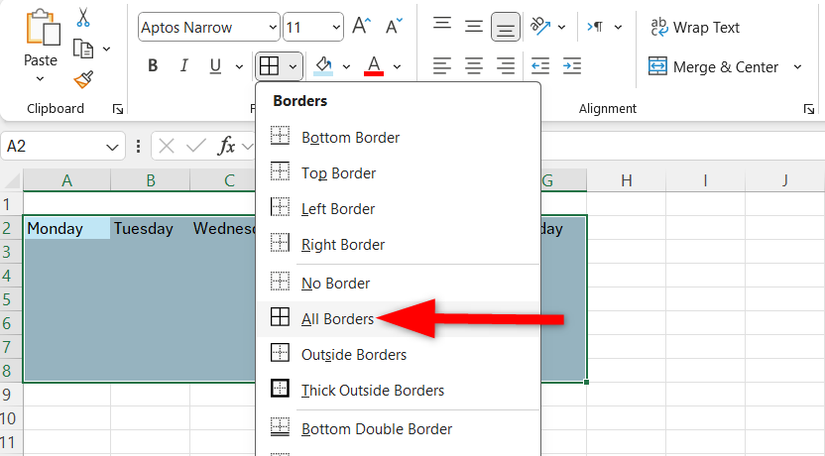825x456 pixels.
Task: Select Bottom Double Border option
Action: (398, 429)
